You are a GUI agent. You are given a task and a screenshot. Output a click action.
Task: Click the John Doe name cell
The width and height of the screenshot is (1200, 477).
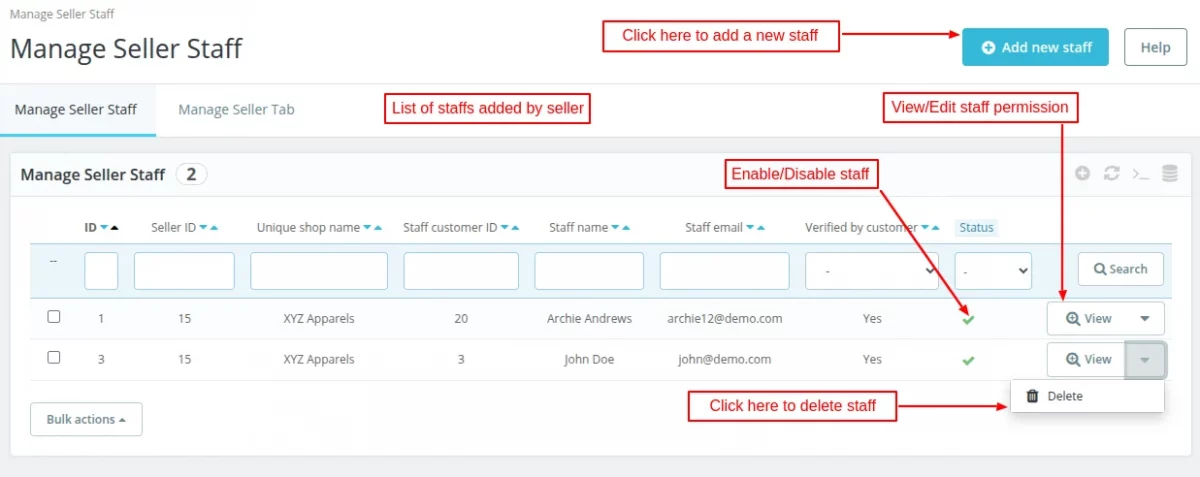click(x=589, y=359)
